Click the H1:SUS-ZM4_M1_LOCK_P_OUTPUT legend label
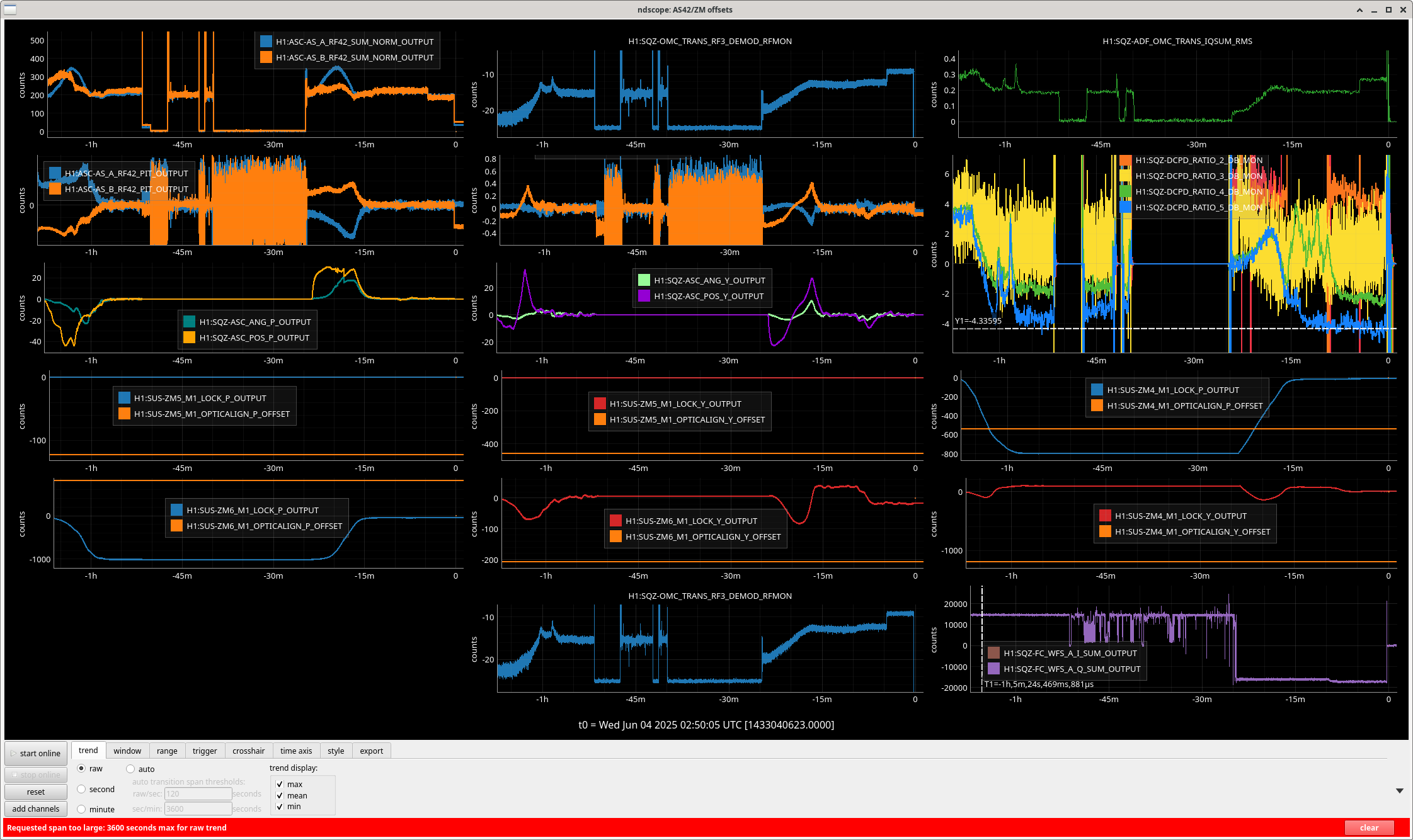1413x840 pixels. (x=1173, y=390)
